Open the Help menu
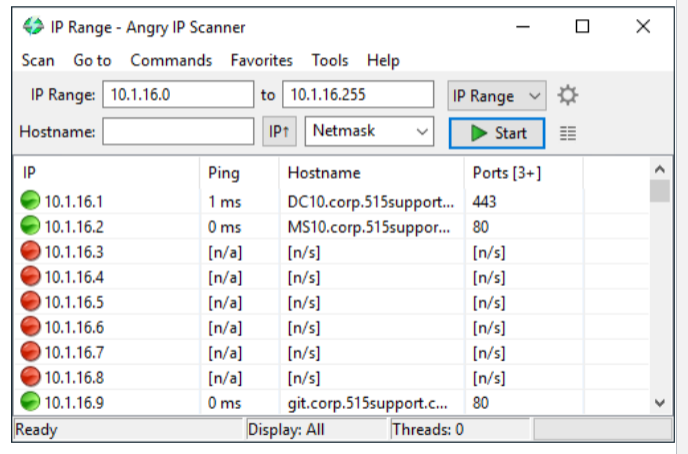 click(x=383, y=60)
